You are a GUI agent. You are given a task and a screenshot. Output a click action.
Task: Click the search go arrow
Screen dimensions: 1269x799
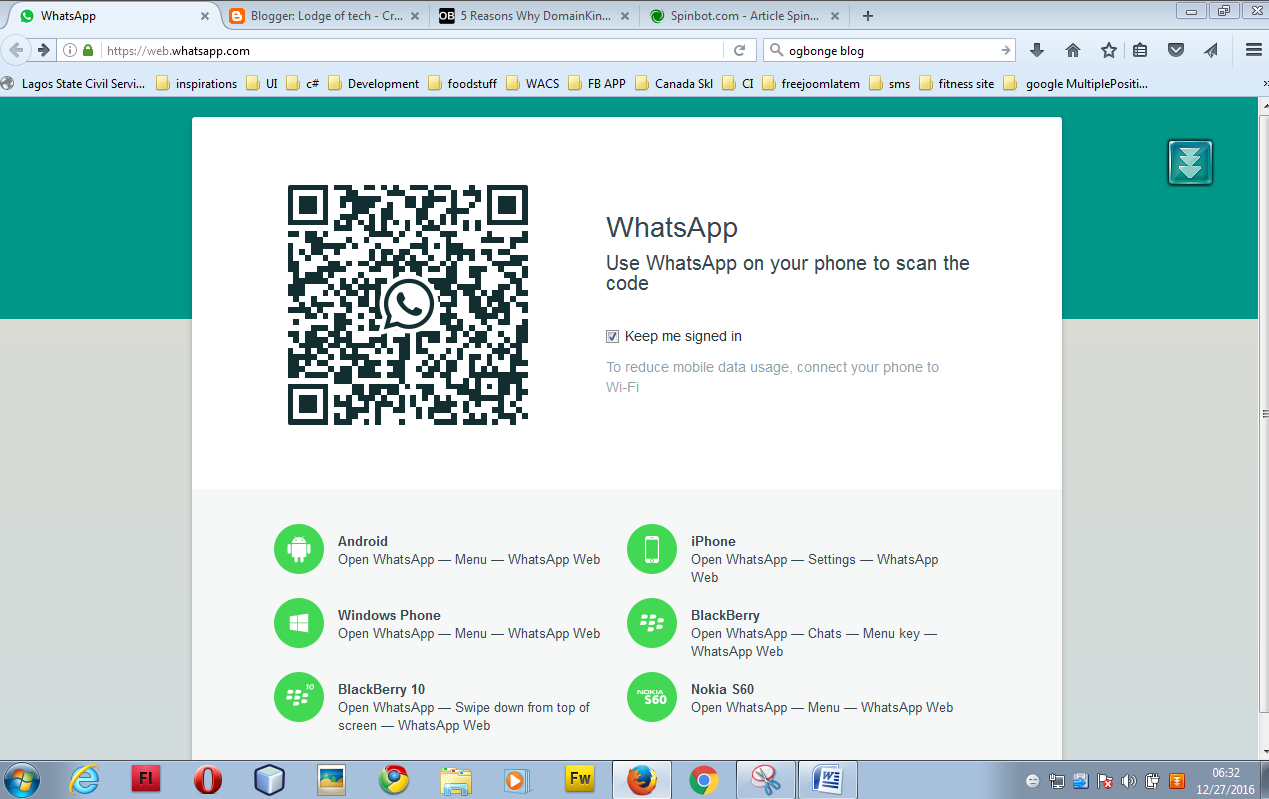[x=1005, y=50]
